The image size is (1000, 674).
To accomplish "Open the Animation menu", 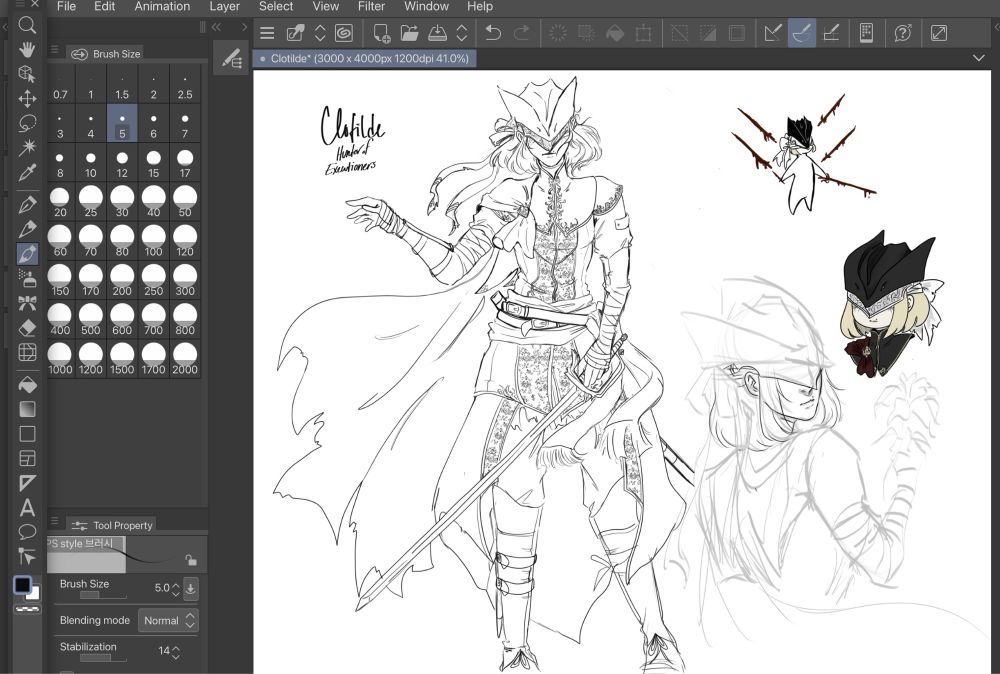I will (x=162, y=6).
